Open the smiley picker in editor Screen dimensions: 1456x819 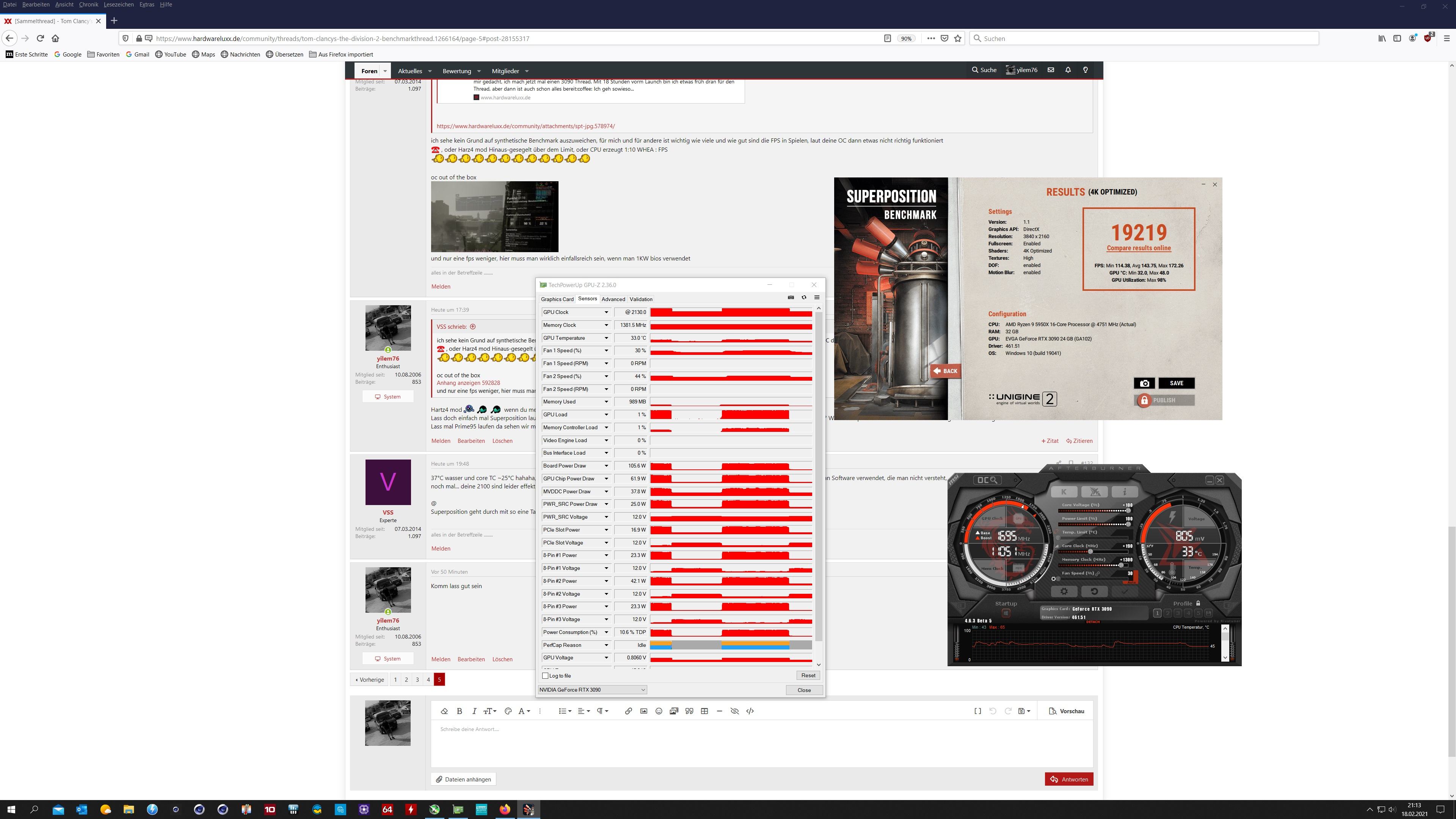(659, 711)
